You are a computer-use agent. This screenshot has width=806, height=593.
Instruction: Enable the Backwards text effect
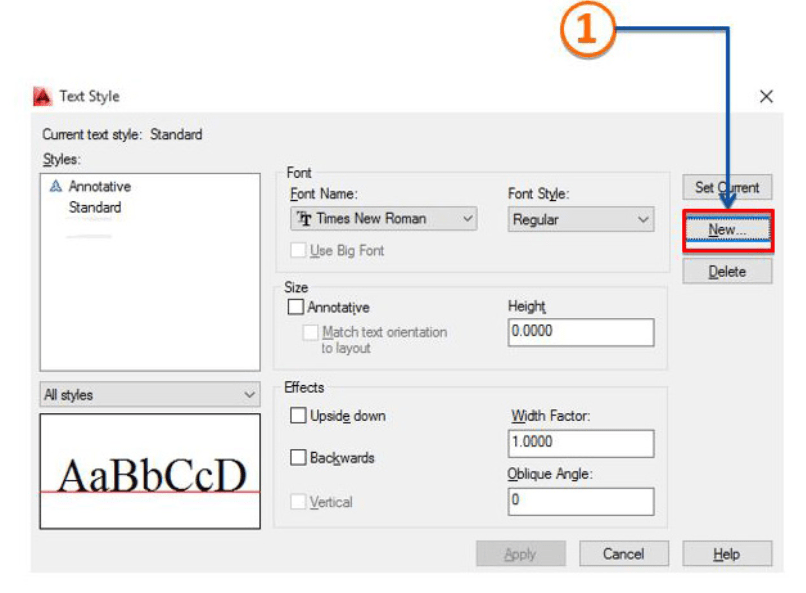click(296, 456)
